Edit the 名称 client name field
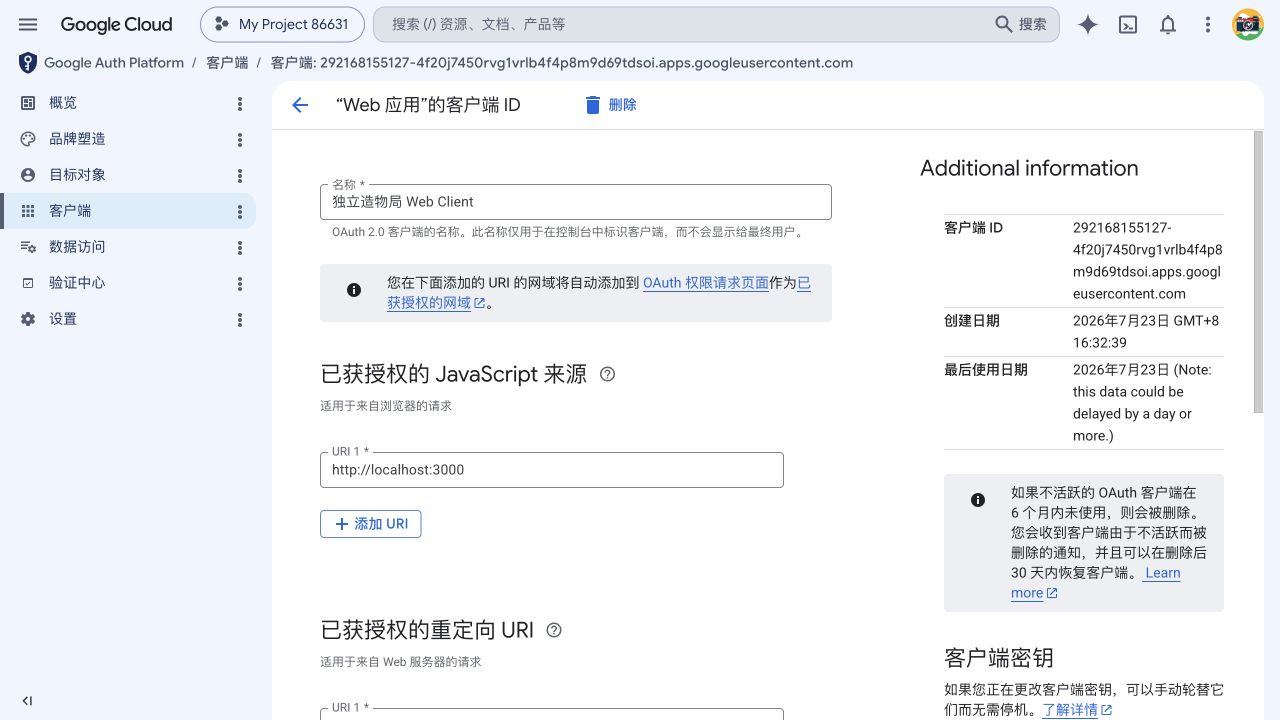 576,202
